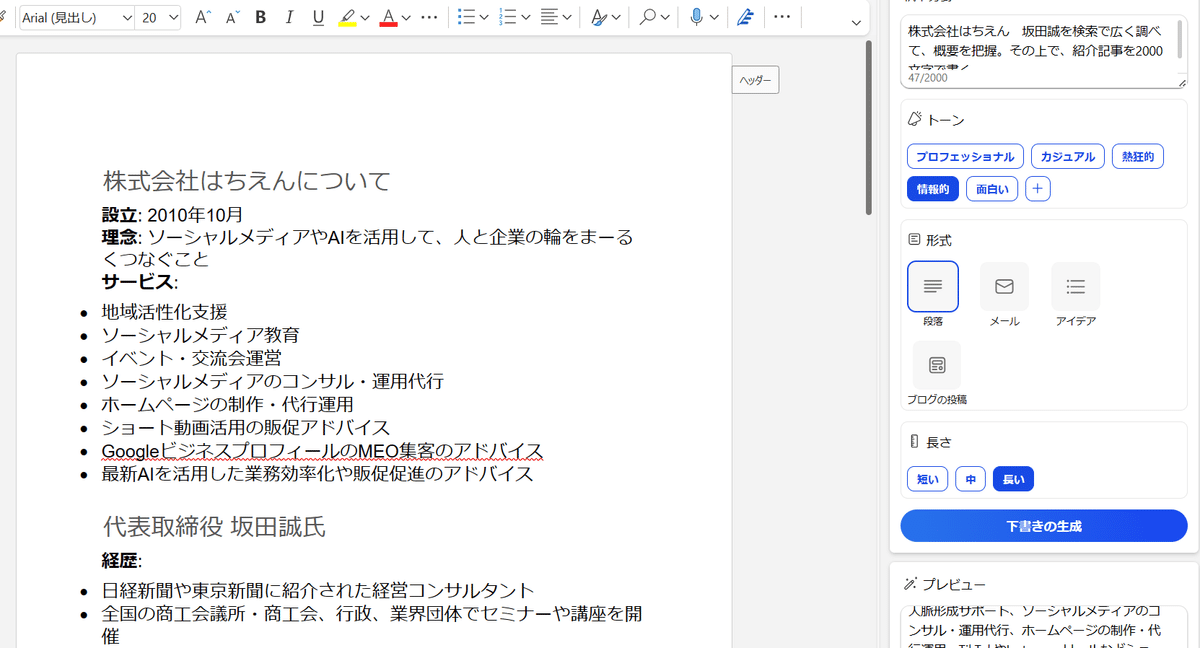
Task: Choose the アイデア list format icon
Action: click(1076, 287)
